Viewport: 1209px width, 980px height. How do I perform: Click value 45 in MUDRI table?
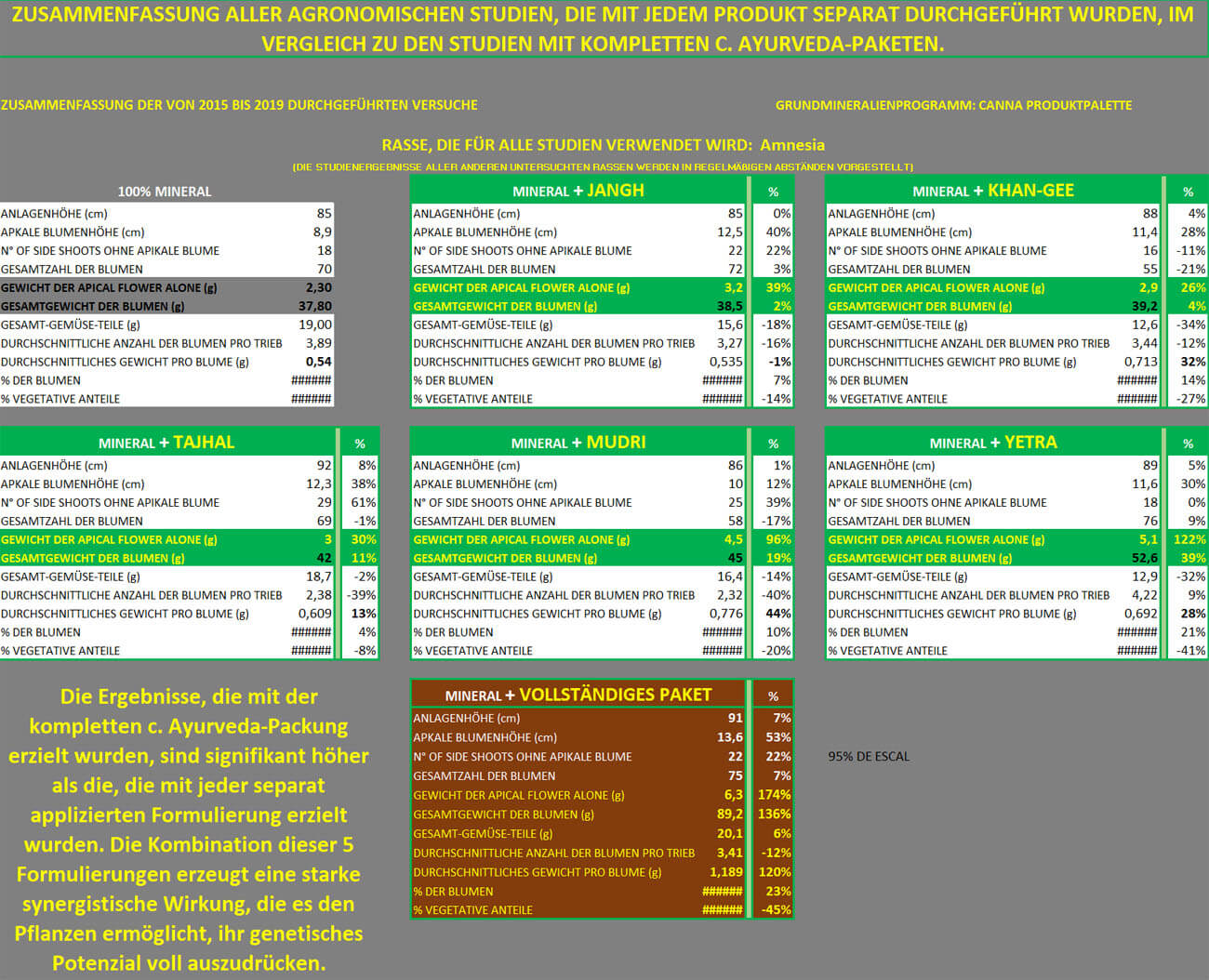pos(735,558)
